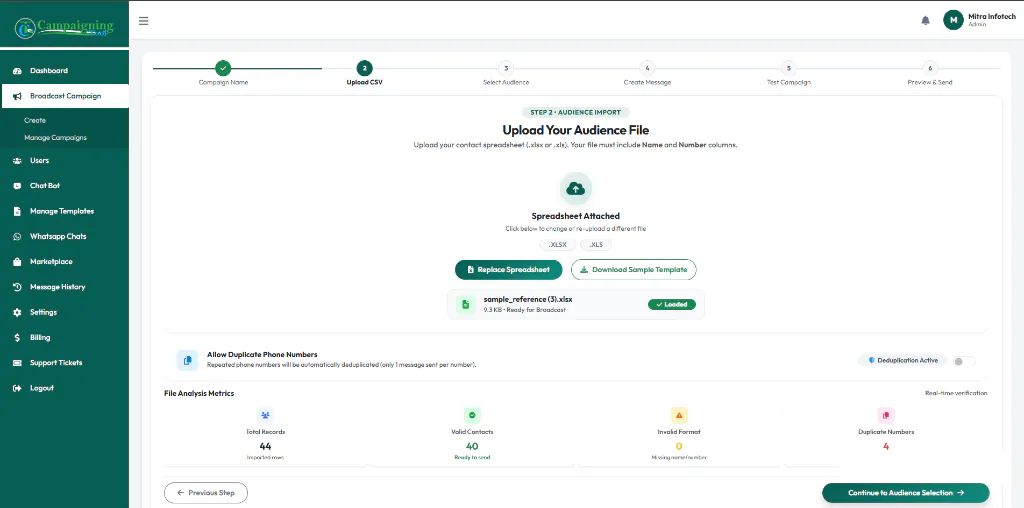This screenshot has height=508, width=1024.
Task: Click the cloud upload icon
Action: click(575, 189)
